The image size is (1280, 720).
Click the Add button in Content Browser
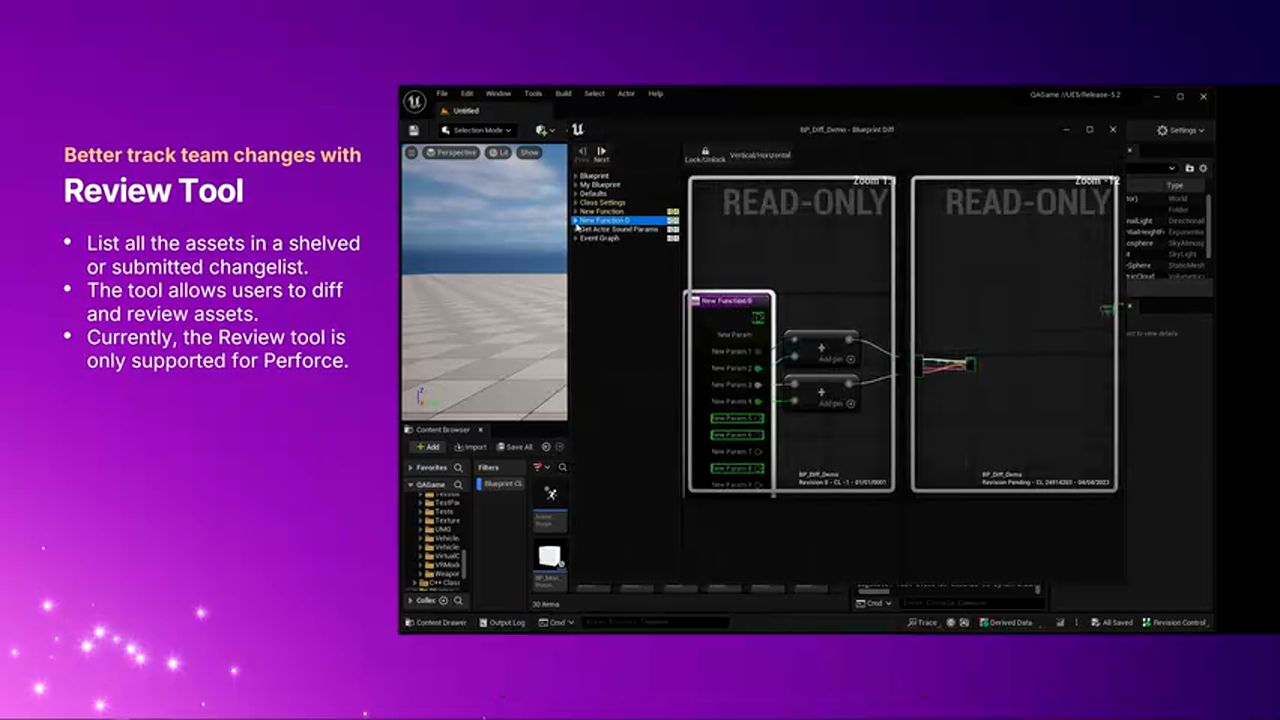coord(428,447)
